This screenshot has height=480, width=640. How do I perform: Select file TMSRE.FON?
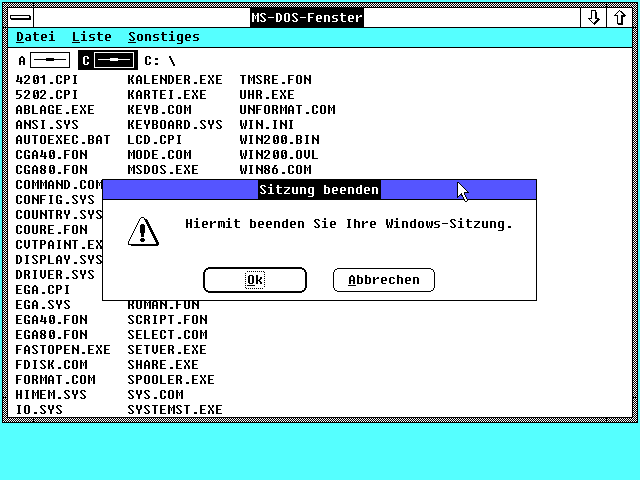(276, 80)
